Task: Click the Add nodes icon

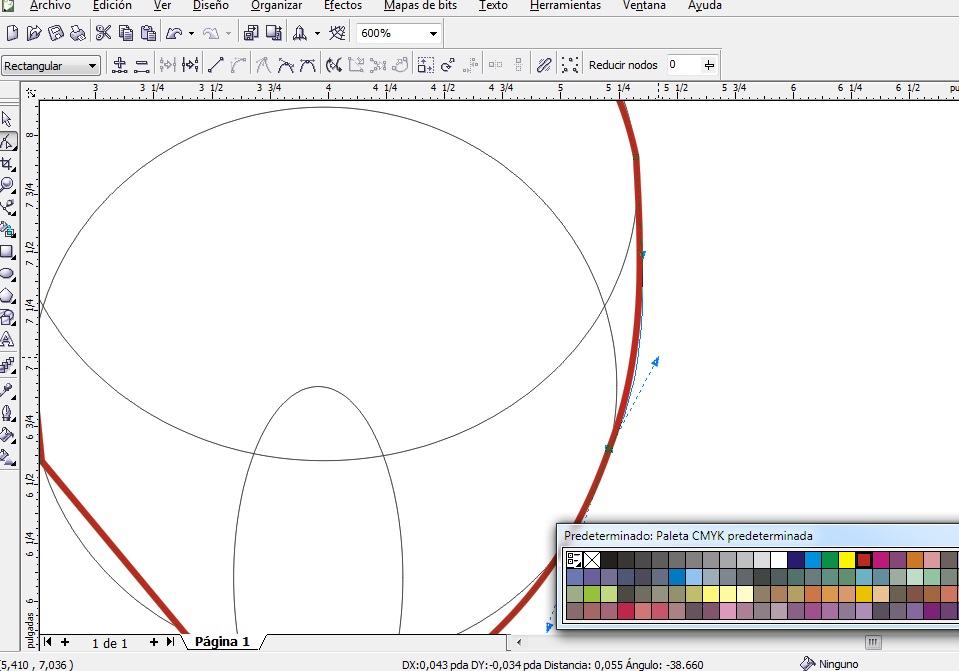Action: tap(120, 65)
